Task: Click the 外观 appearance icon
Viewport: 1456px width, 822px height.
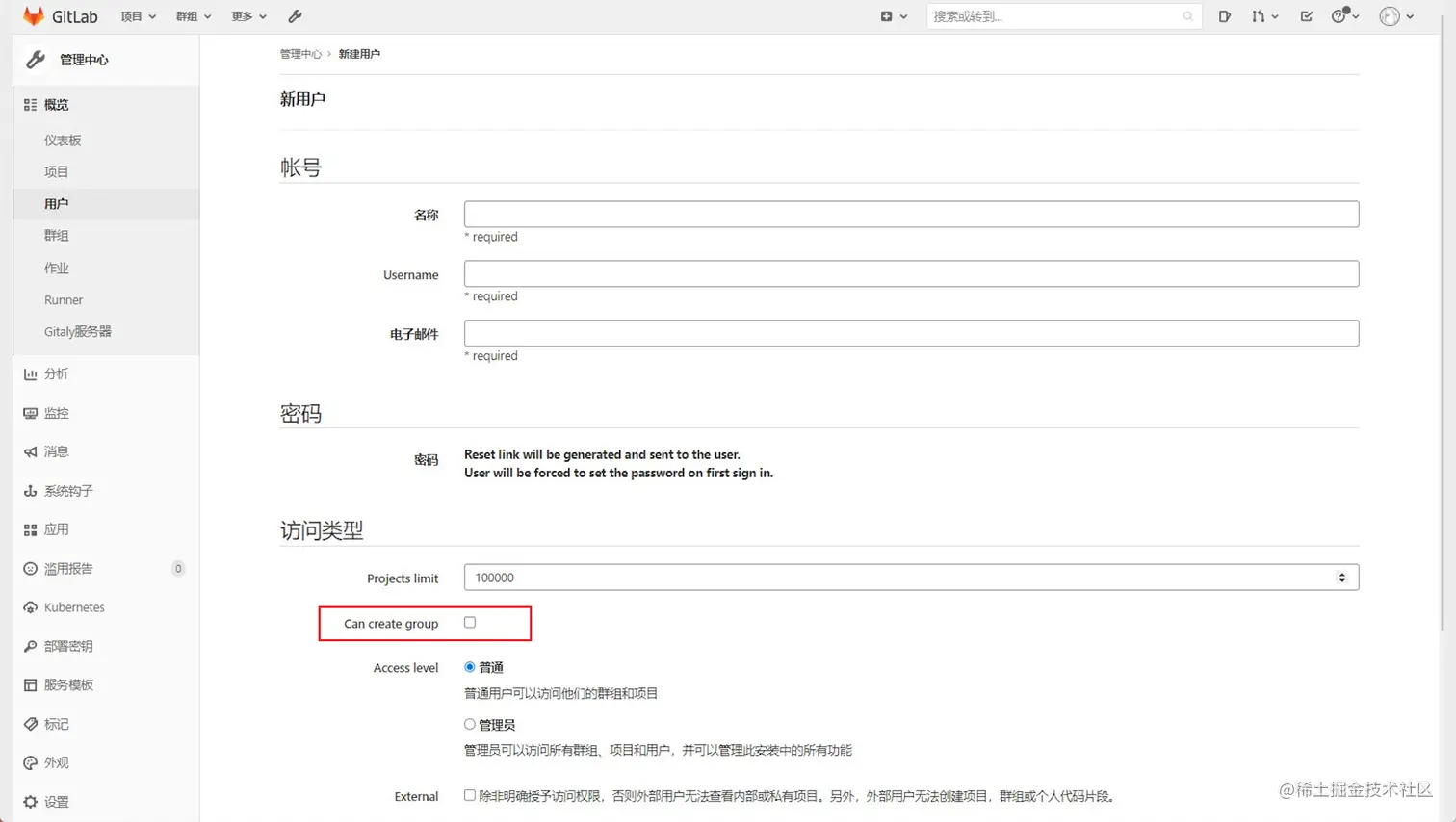Action: pos(30,762)
